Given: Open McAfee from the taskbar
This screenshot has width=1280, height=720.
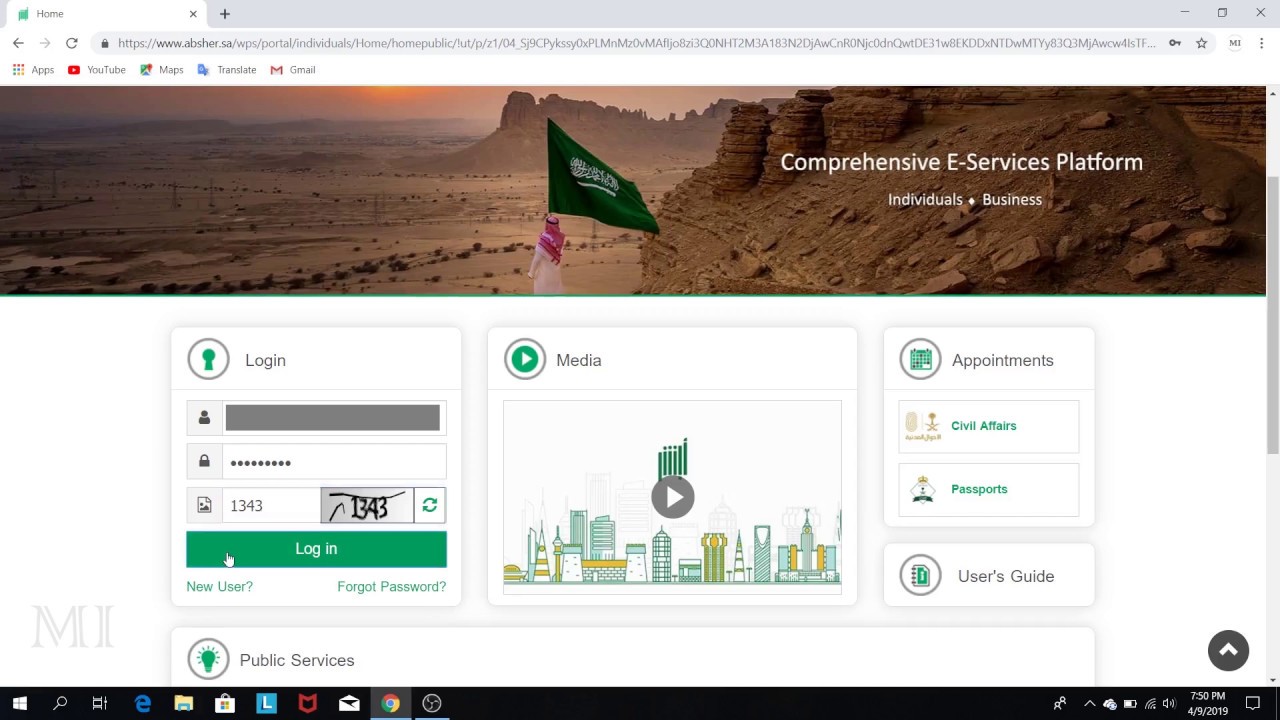Looking at the screenshot, I should click(308, 703).
